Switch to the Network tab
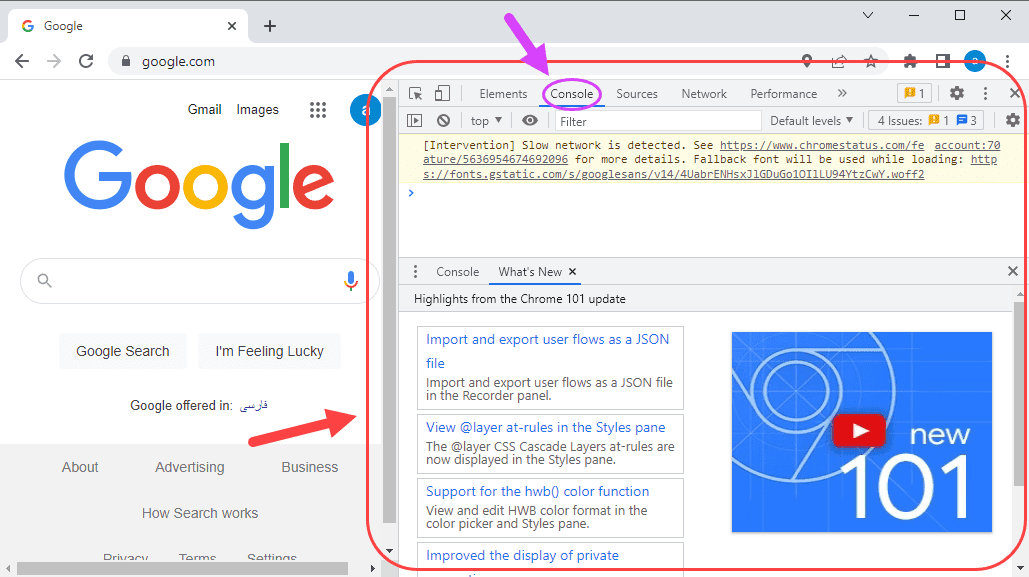This screenshot has height=577, width=1029. pyautogui.click(x=704, y=94)
